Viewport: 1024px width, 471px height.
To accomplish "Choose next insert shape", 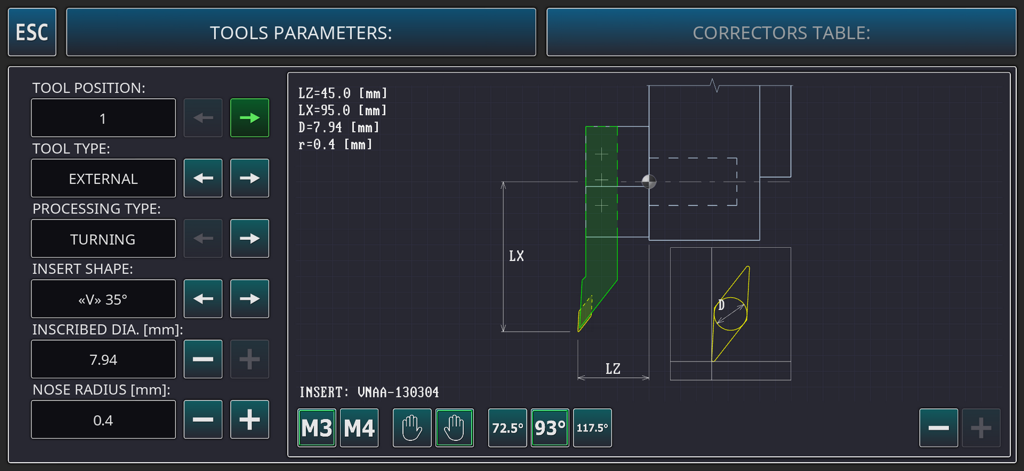I will [250, 299].
